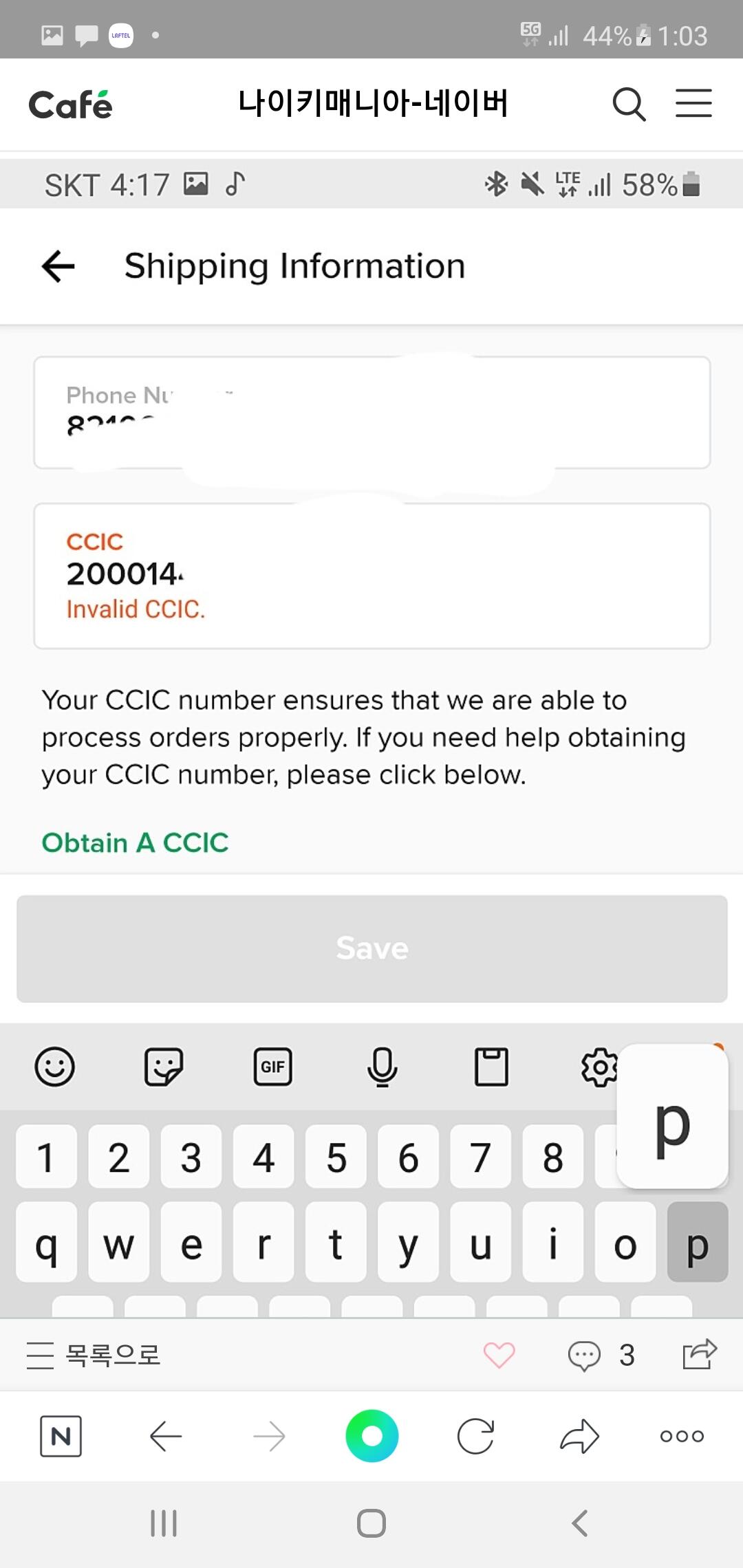Activate voice input microphone
The height and width of the screenshot is (1568, 743).
382,1067
